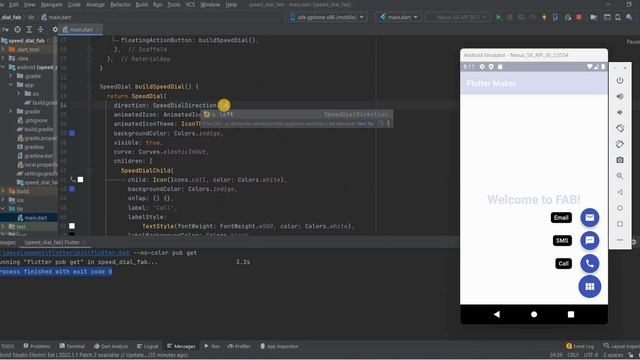Expand the ios folder
Image resolution: width=640 pixels, height=360 pixels.
(3, 200)
